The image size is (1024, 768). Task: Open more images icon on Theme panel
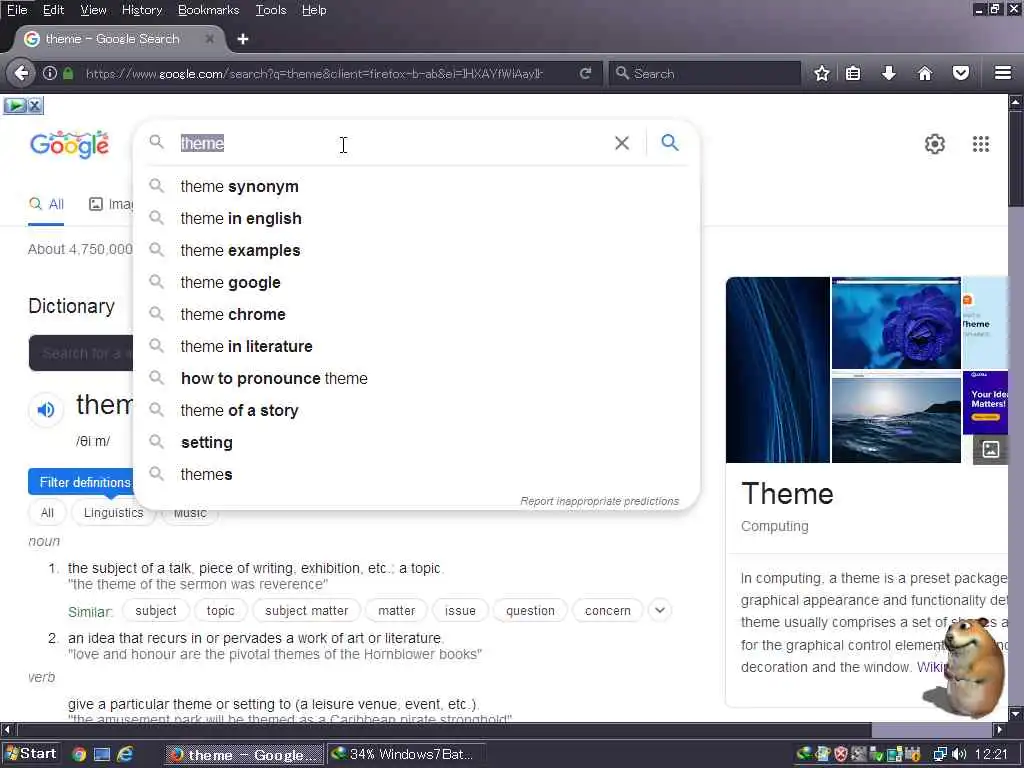(991, 449)
